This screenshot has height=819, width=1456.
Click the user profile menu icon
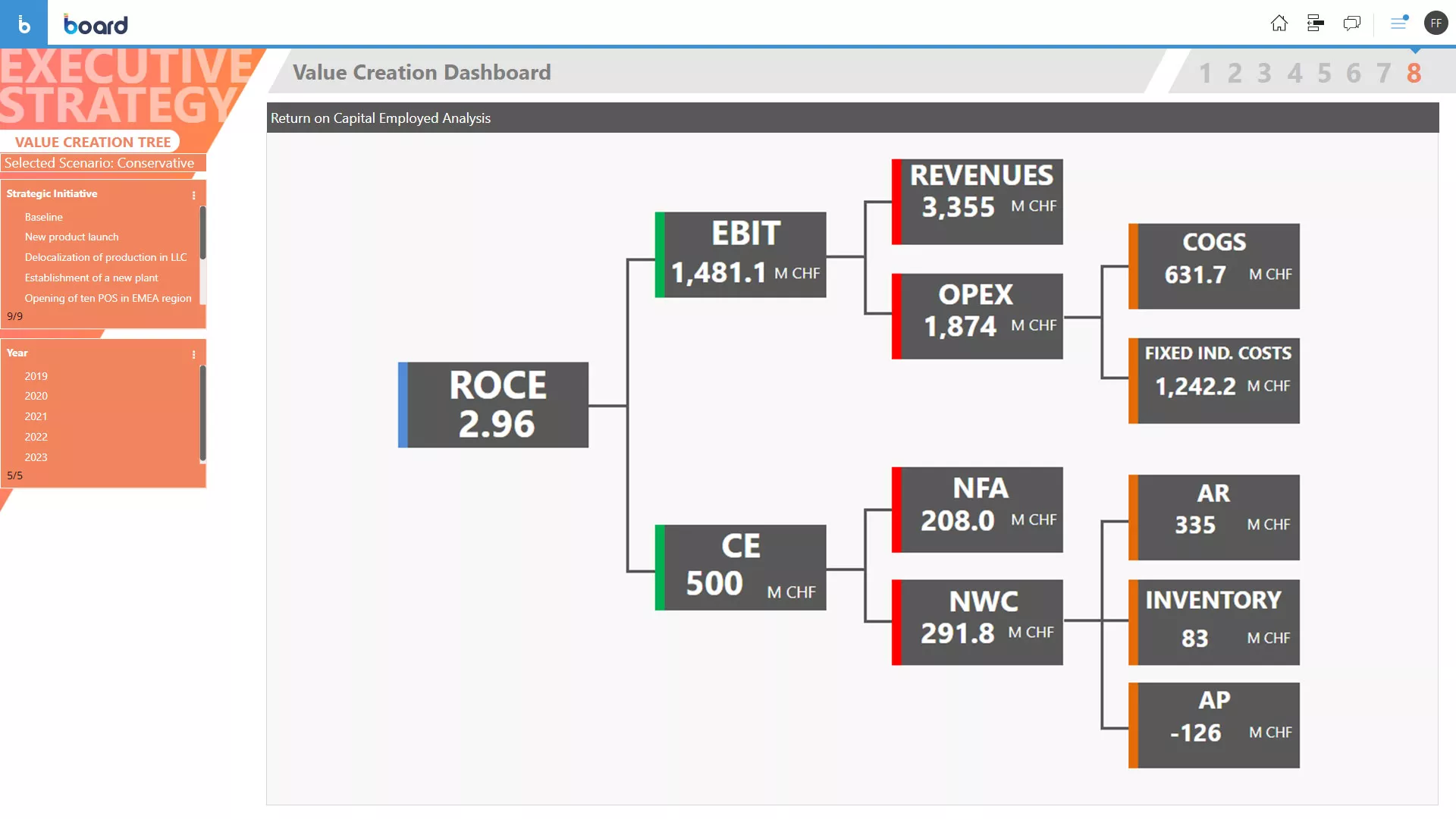pos(1434,22)
